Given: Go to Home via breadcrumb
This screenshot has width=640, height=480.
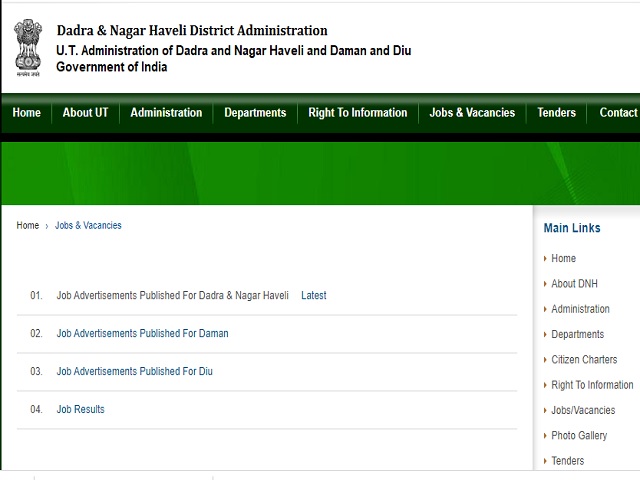Looking at the screenshot, I should point(28,225).
